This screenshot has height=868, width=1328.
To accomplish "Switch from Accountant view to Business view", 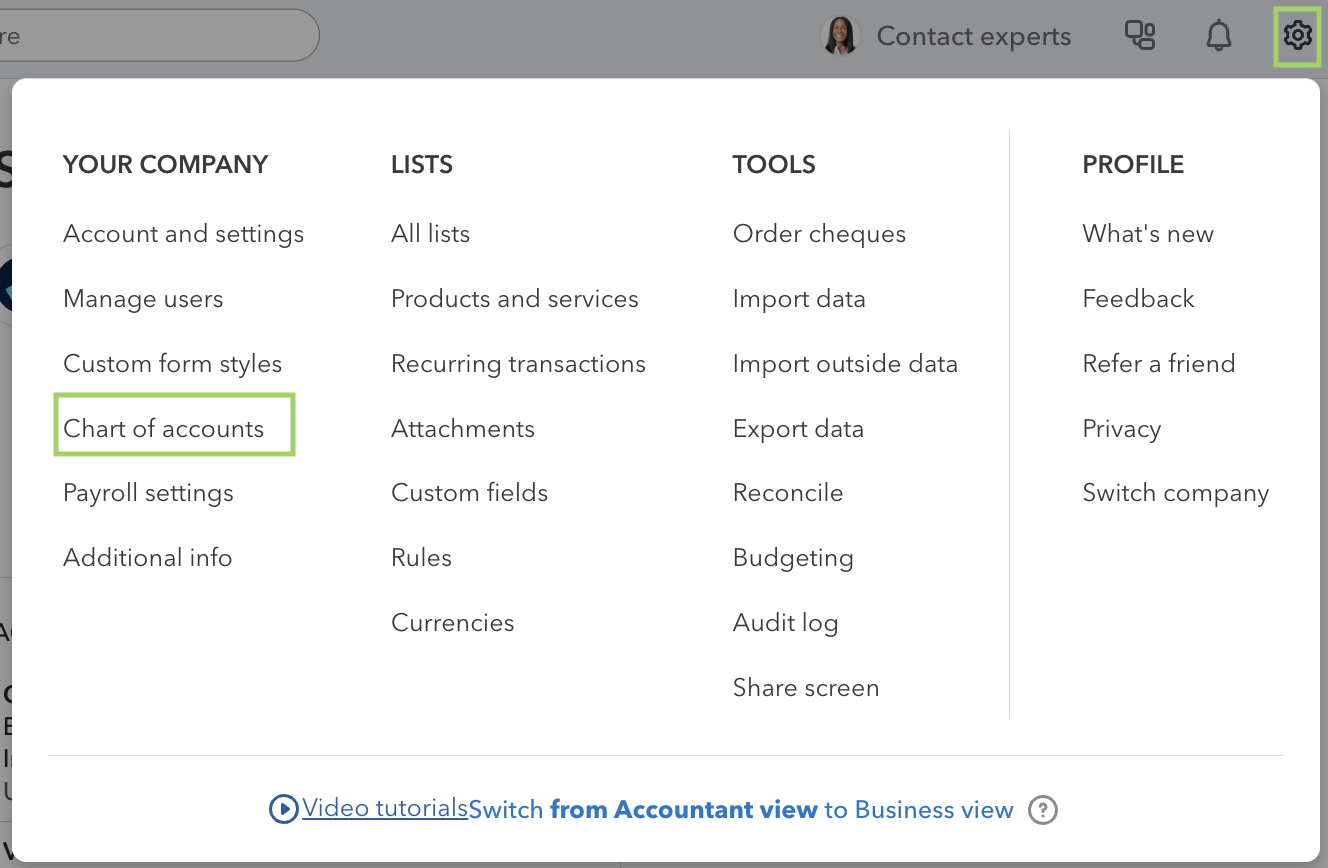I will tap(741, 809).
